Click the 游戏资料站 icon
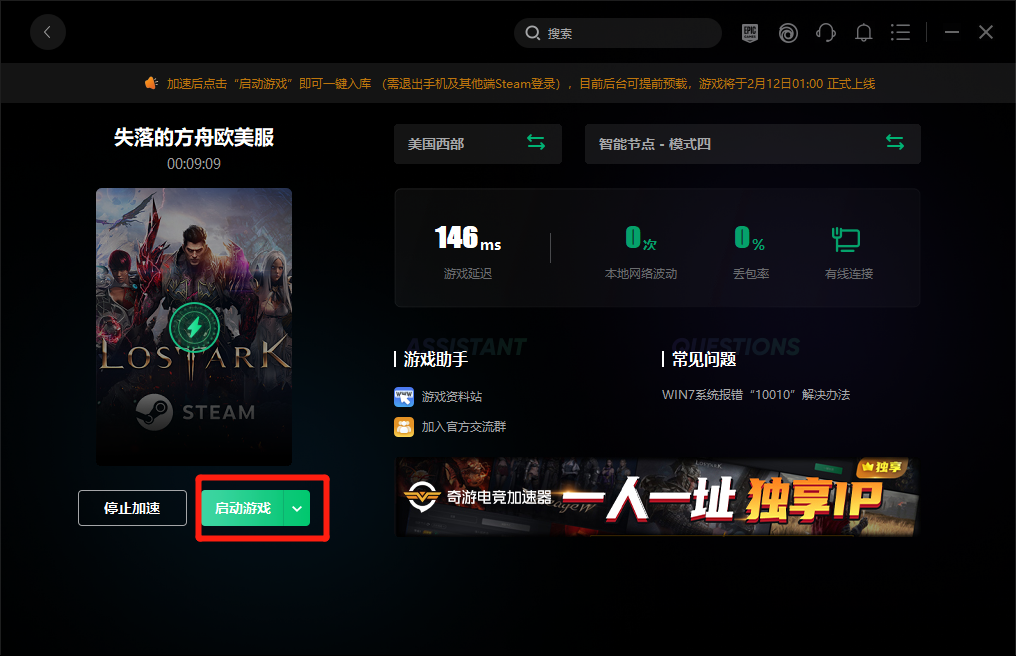Screen dimensions: 1016x656 [404, 397]
